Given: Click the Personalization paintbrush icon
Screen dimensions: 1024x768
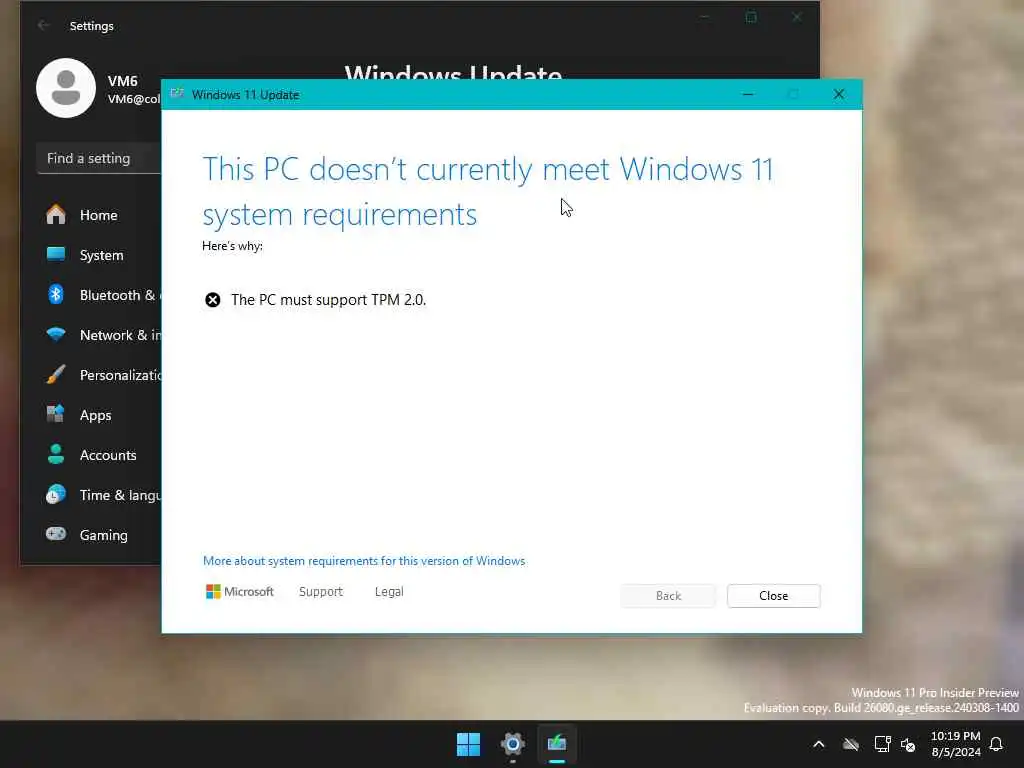Looking at the screenshot, I should pyautogui.click(x=56, y=374).
